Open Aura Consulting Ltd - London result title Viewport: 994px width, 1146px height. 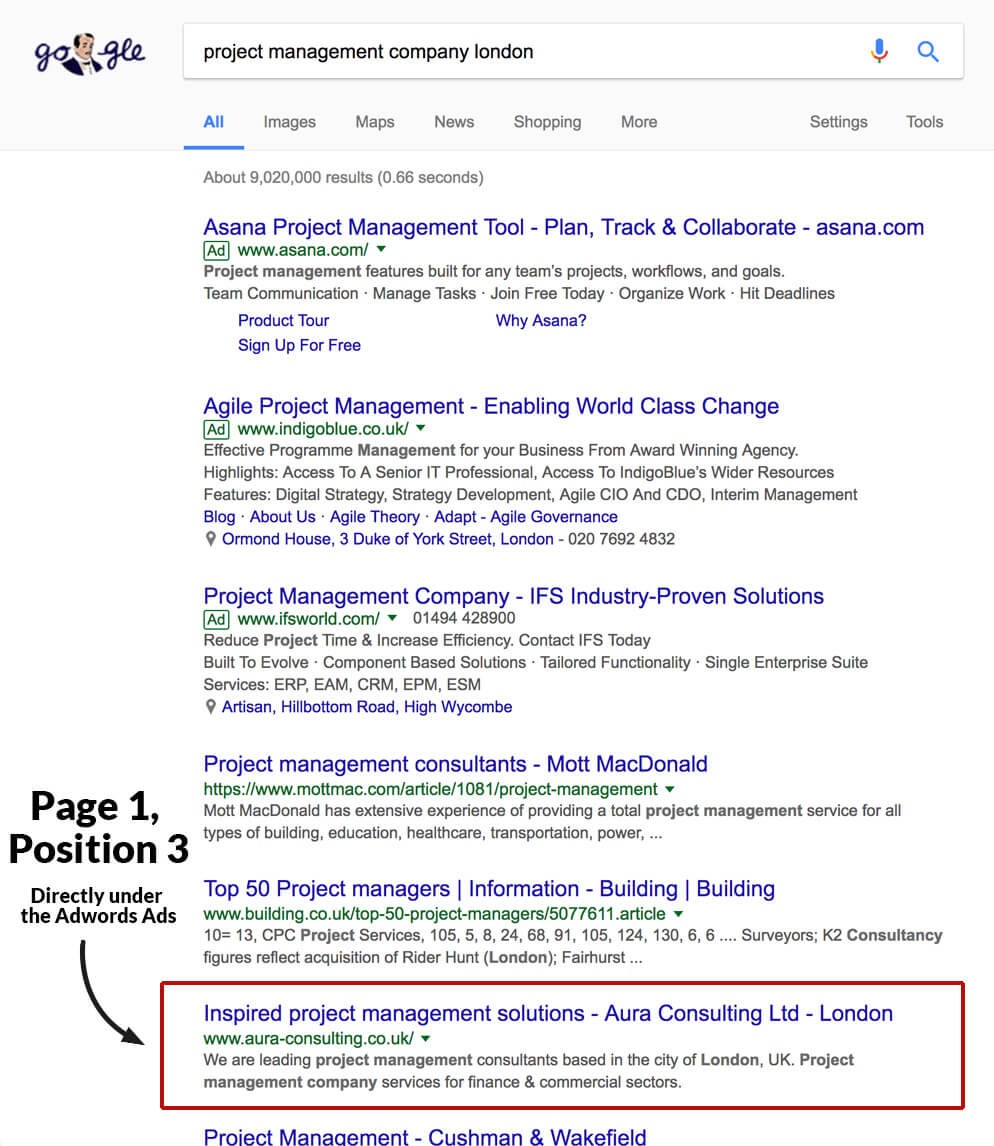[548, 1014]
